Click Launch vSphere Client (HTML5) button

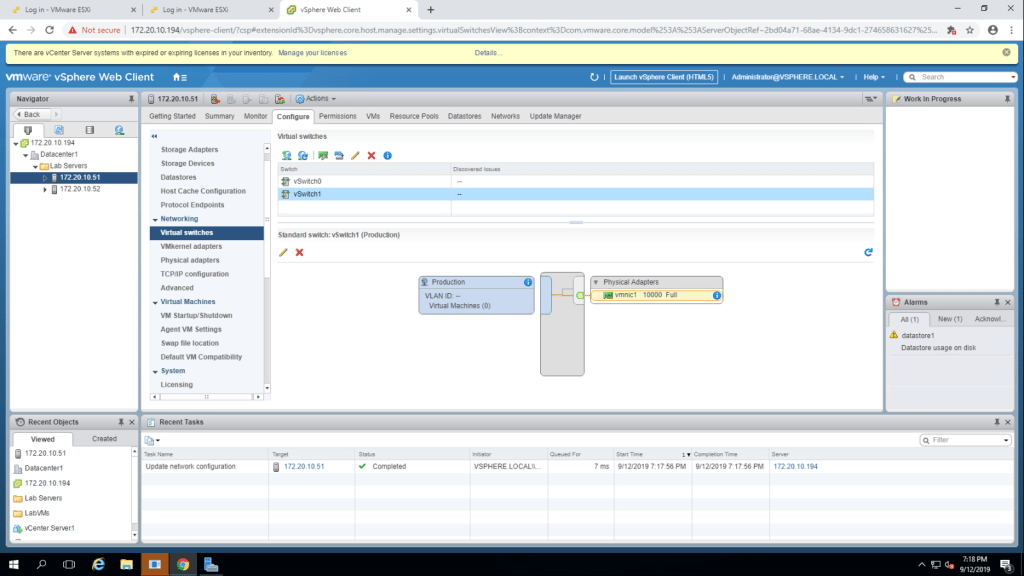664,77
